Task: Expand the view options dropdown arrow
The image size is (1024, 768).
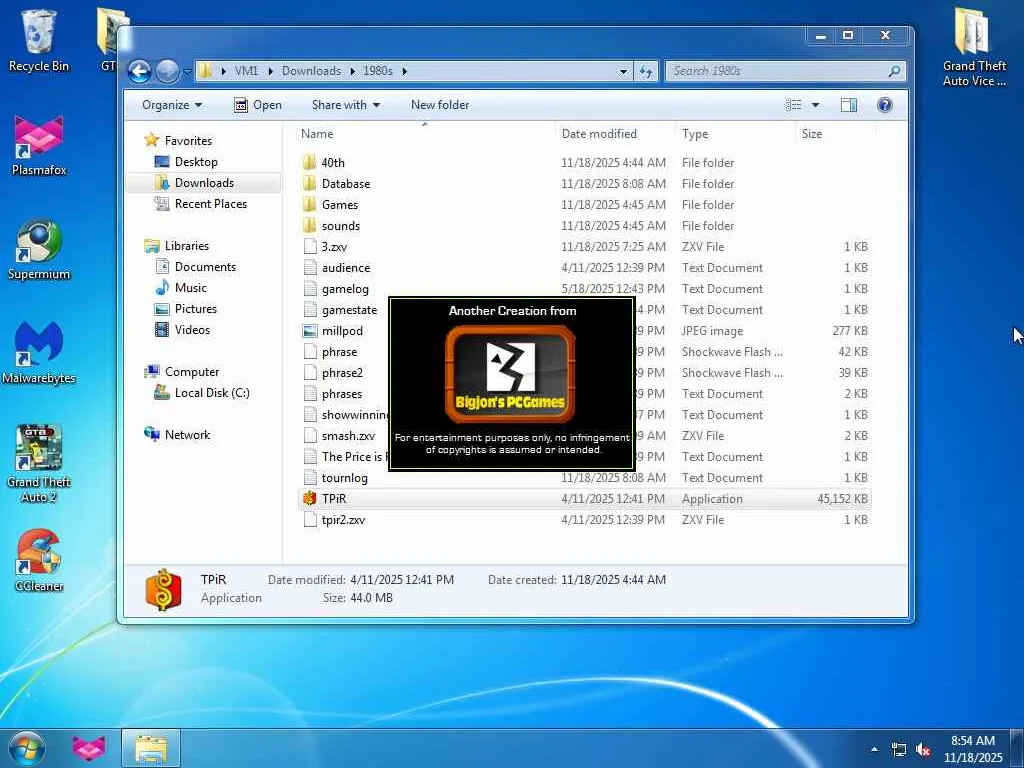Action: pos(815,105)
